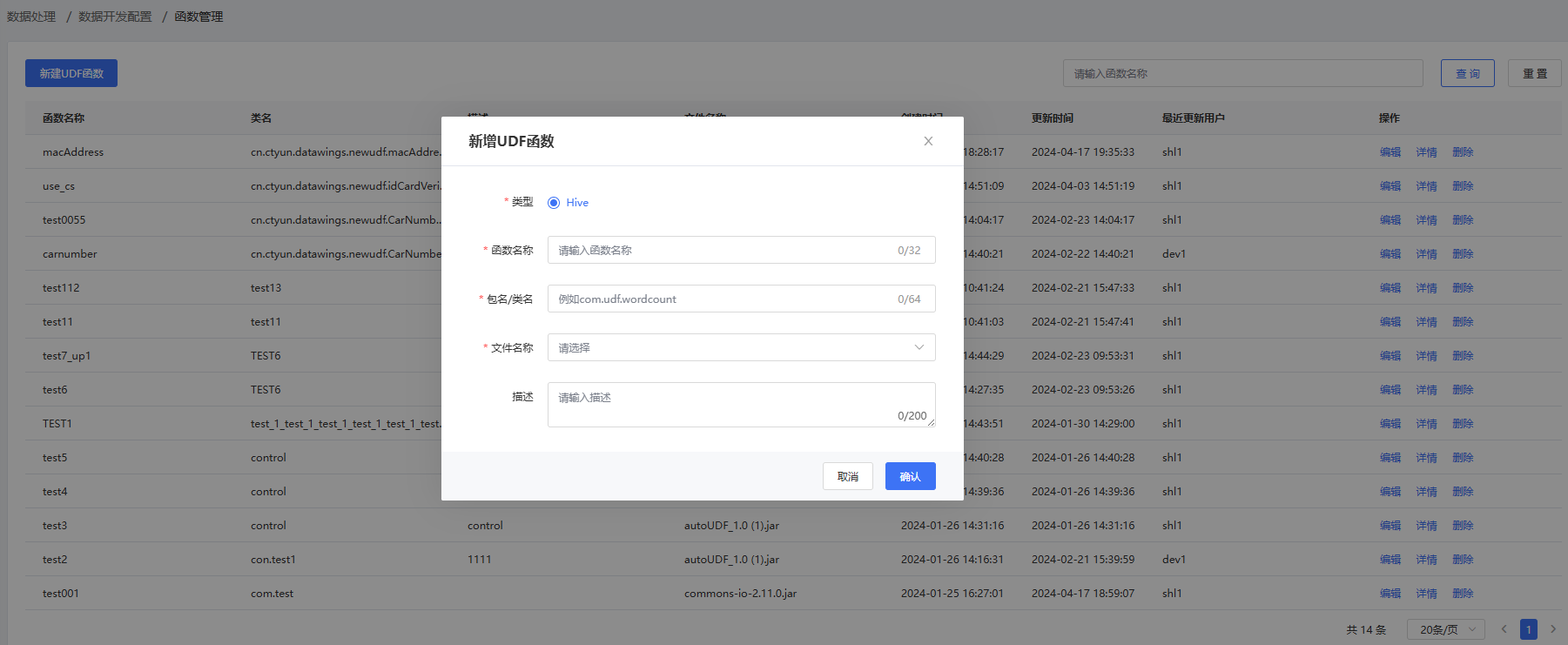Click the 重置 button
The height and width of the screenshot is (645, 1568).
click(x=1535, y=73)
